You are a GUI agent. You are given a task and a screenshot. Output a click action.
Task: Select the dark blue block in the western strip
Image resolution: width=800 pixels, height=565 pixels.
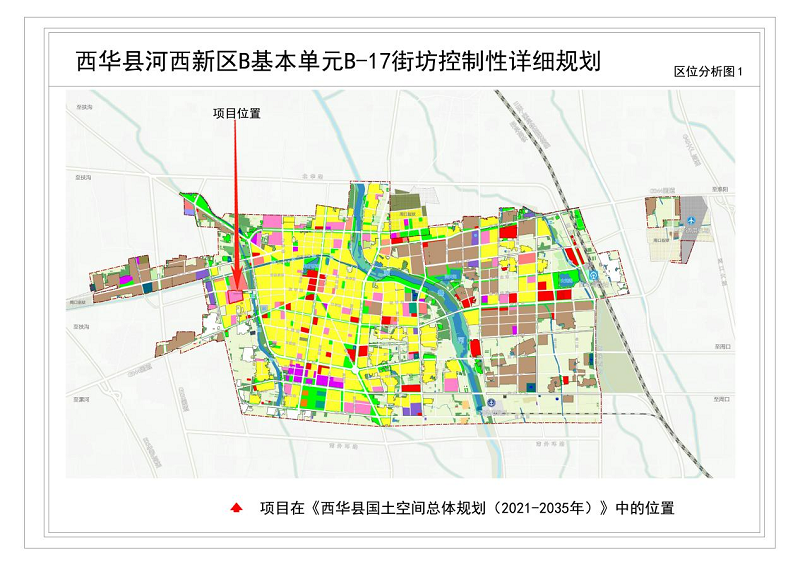point(148,287)
